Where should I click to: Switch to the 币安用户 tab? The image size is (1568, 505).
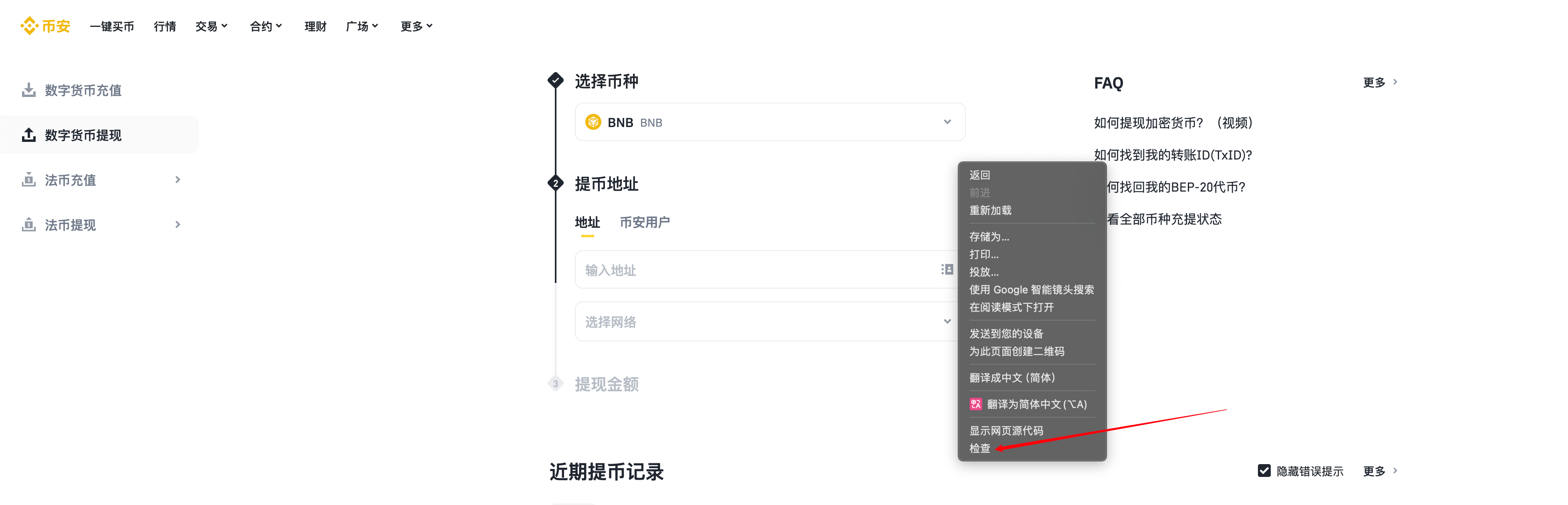[x=644, y=222]
